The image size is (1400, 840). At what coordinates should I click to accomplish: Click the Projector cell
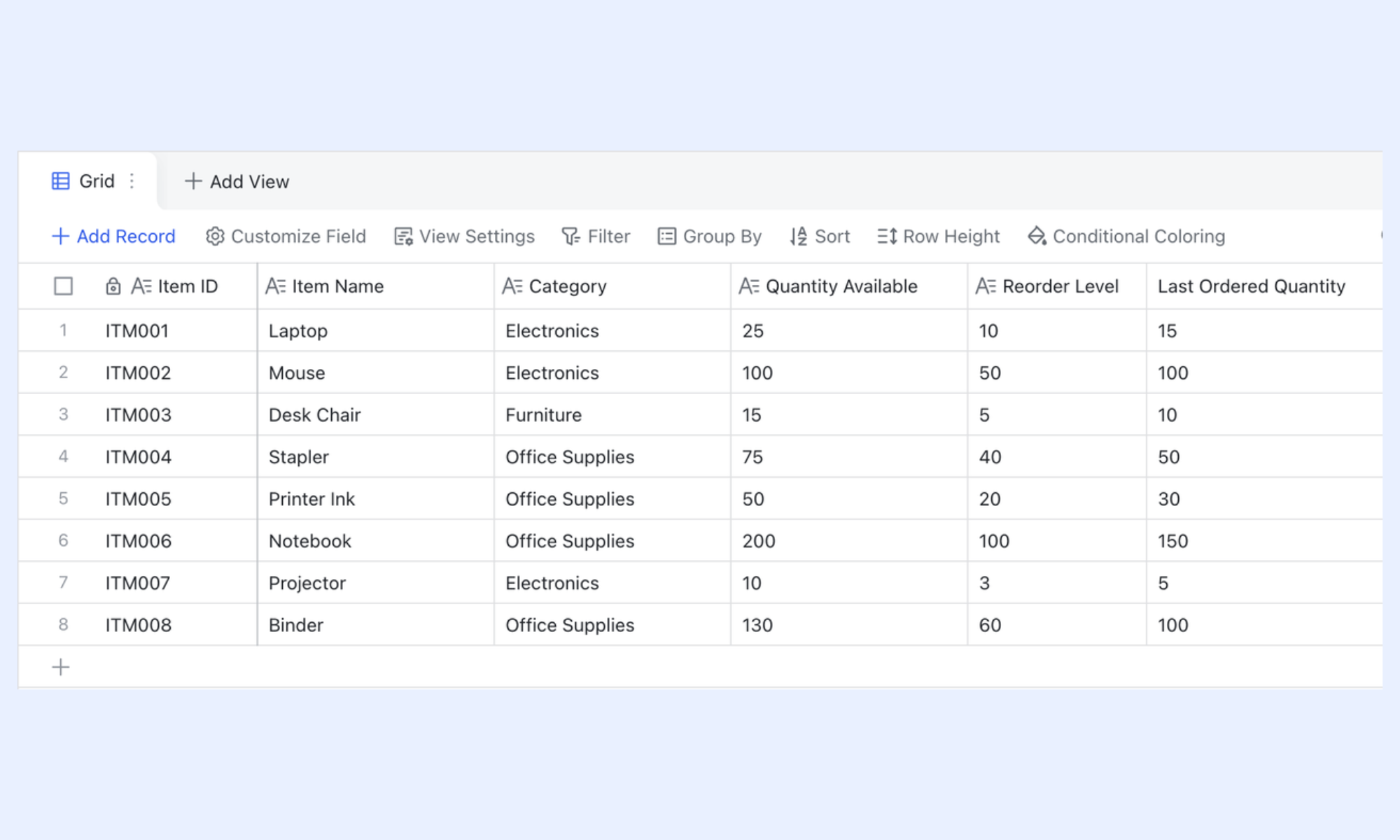click(x=376, y=582)
